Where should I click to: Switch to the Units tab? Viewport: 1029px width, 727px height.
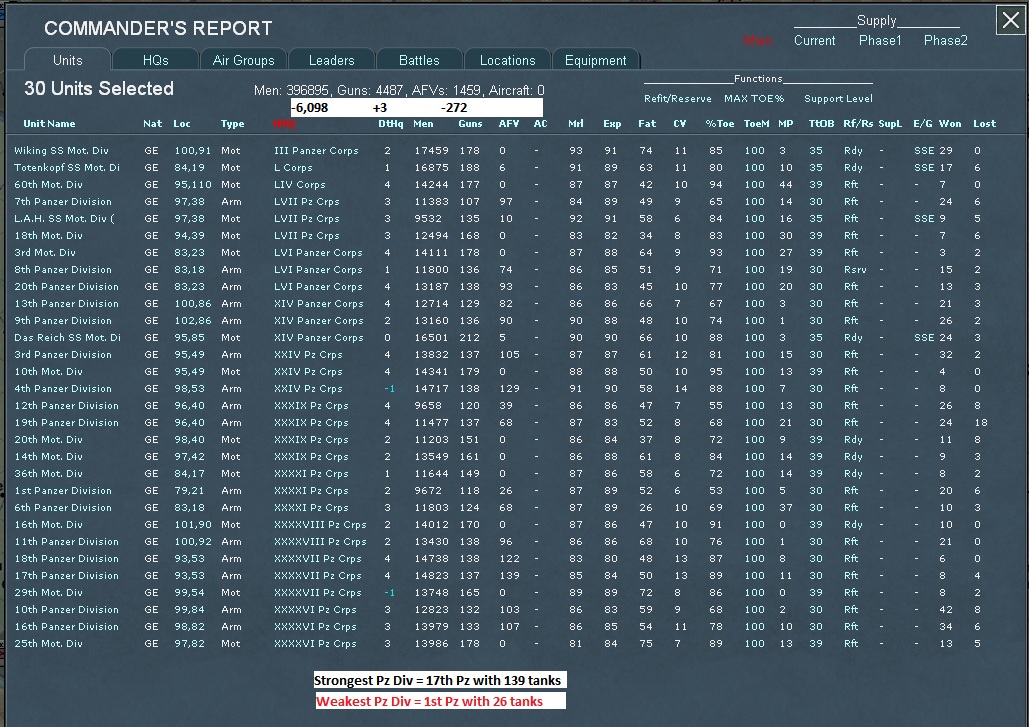(x=68, y=60)
